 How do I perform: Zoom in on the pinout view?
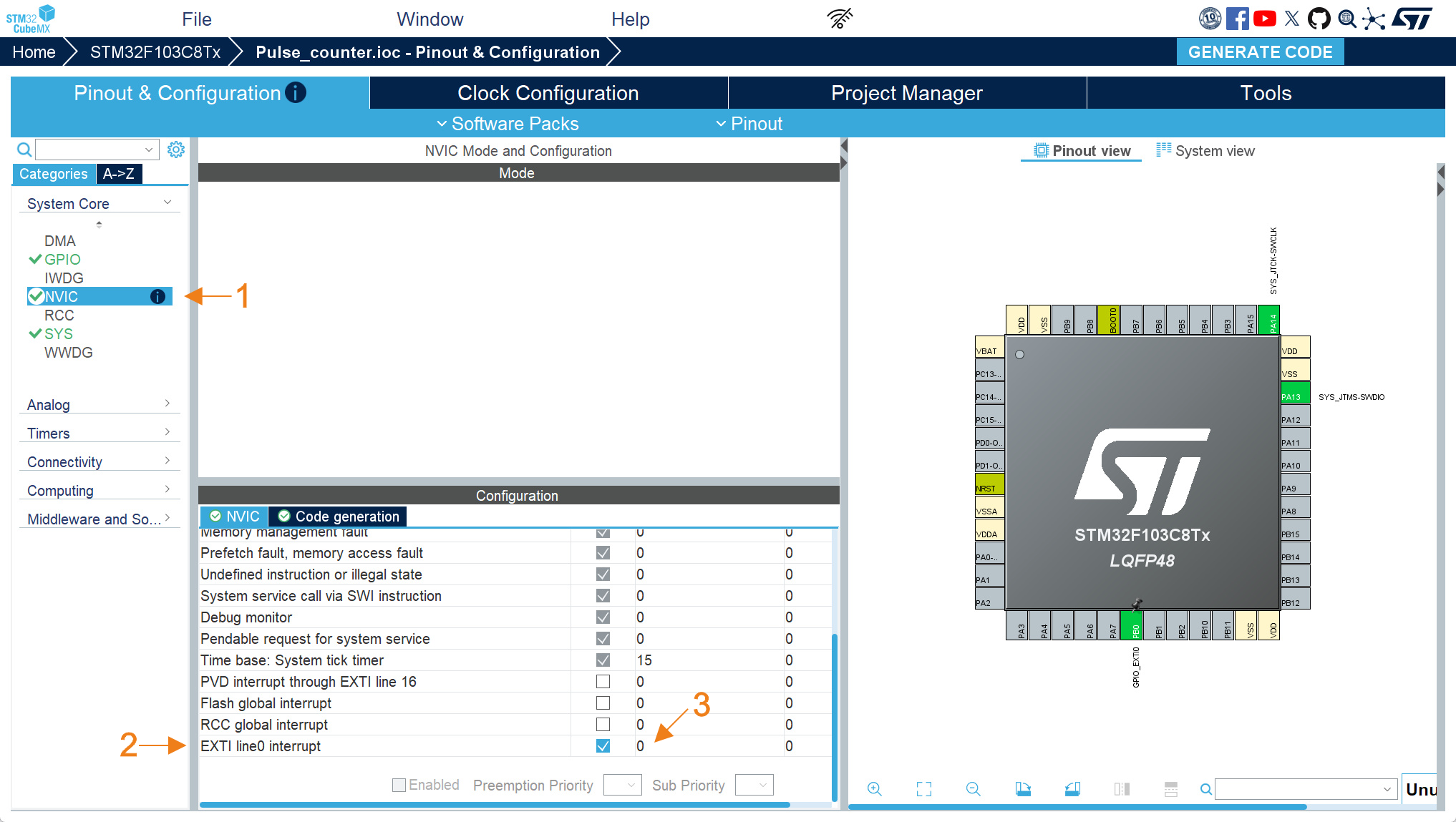pyautogui.click(x=874, y=788)
